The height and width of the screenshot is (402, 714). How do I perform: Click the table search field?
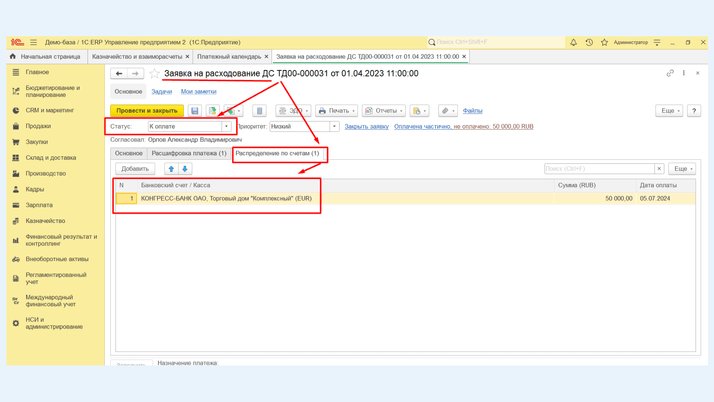(x=599, y=169)
